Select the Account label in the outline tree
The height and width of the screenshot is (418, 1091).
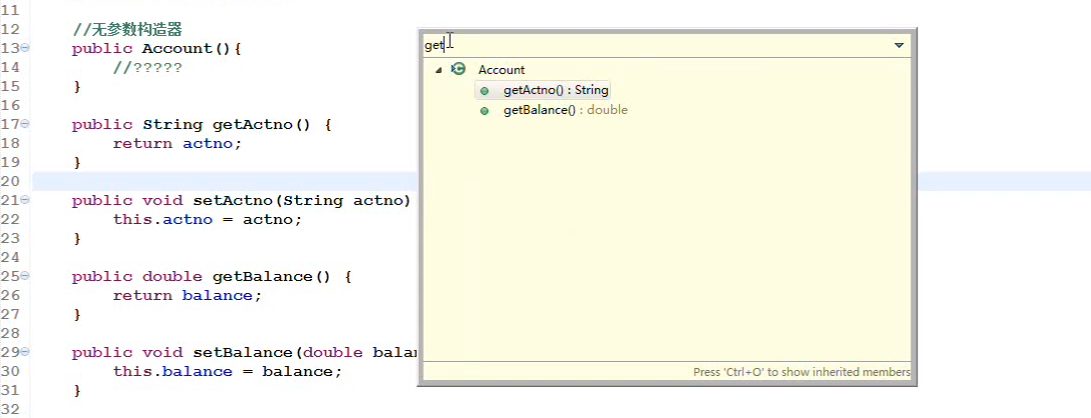(502, 70)
